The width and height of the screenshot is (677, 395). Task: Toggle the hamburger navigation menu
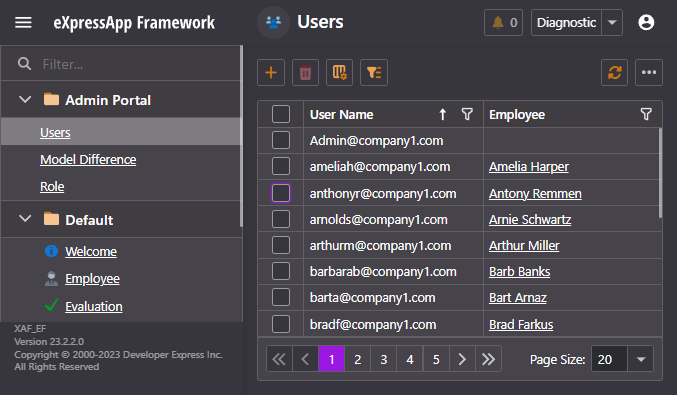click(23, 22)
